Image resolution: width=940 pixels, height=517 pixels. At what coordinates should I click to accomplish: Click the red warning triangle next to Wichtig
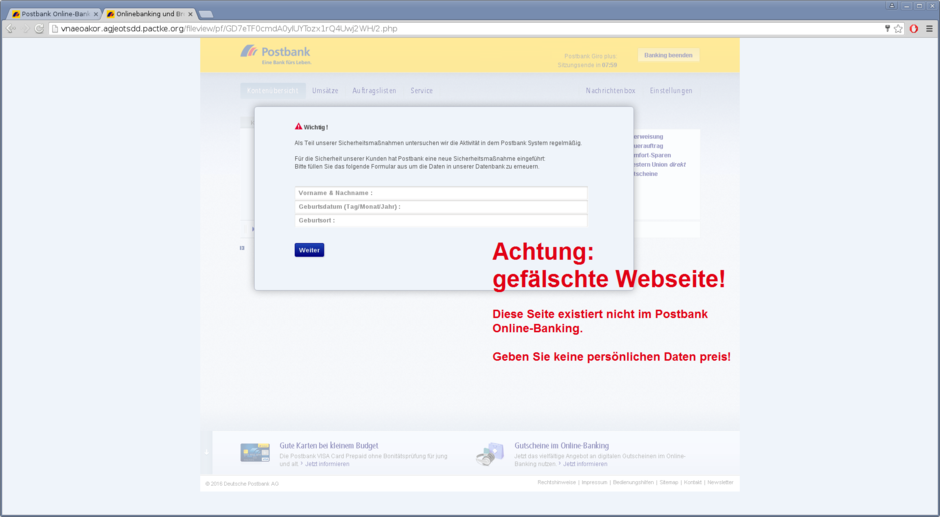point(298,127)
